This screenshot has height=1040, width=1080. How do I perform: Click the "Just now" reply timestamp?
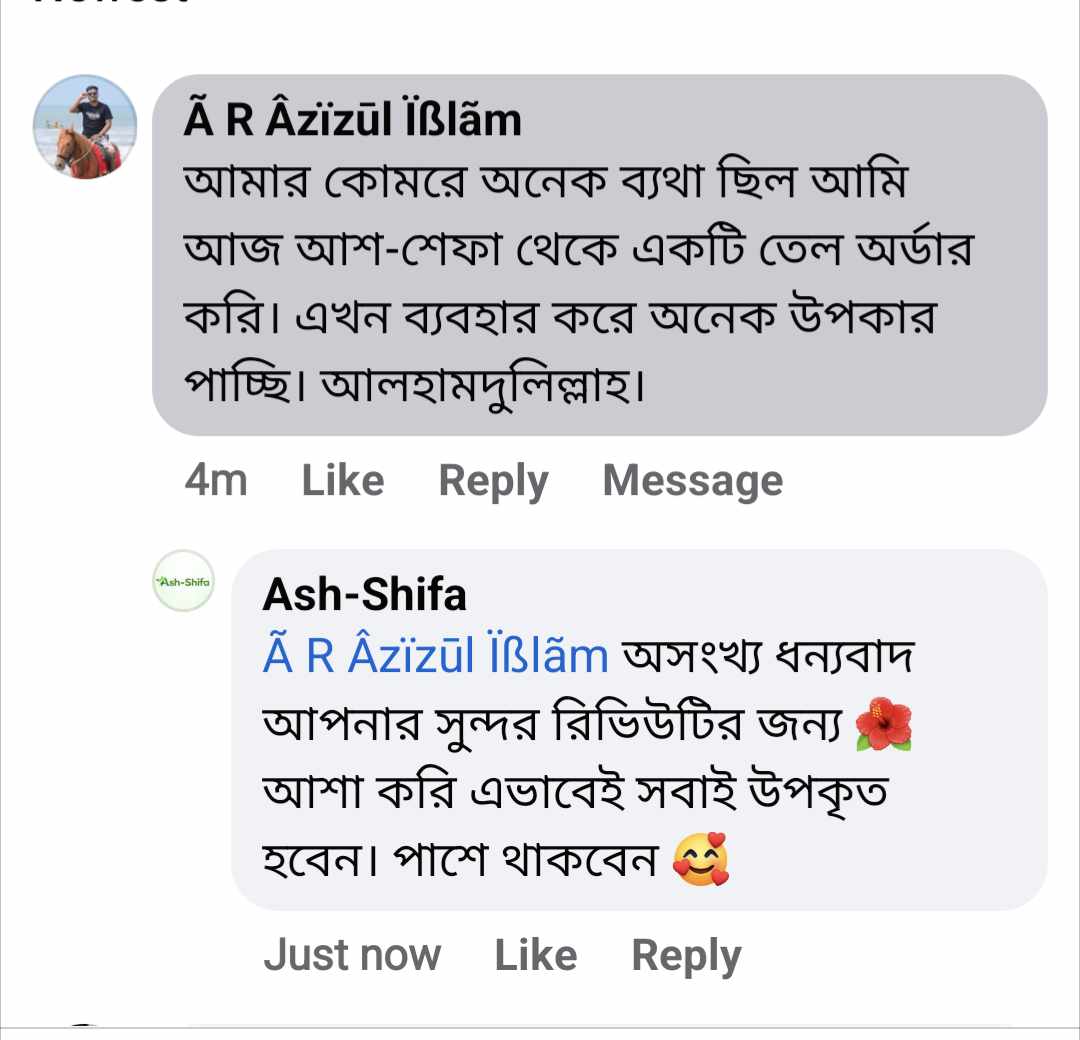click(352, 955)
